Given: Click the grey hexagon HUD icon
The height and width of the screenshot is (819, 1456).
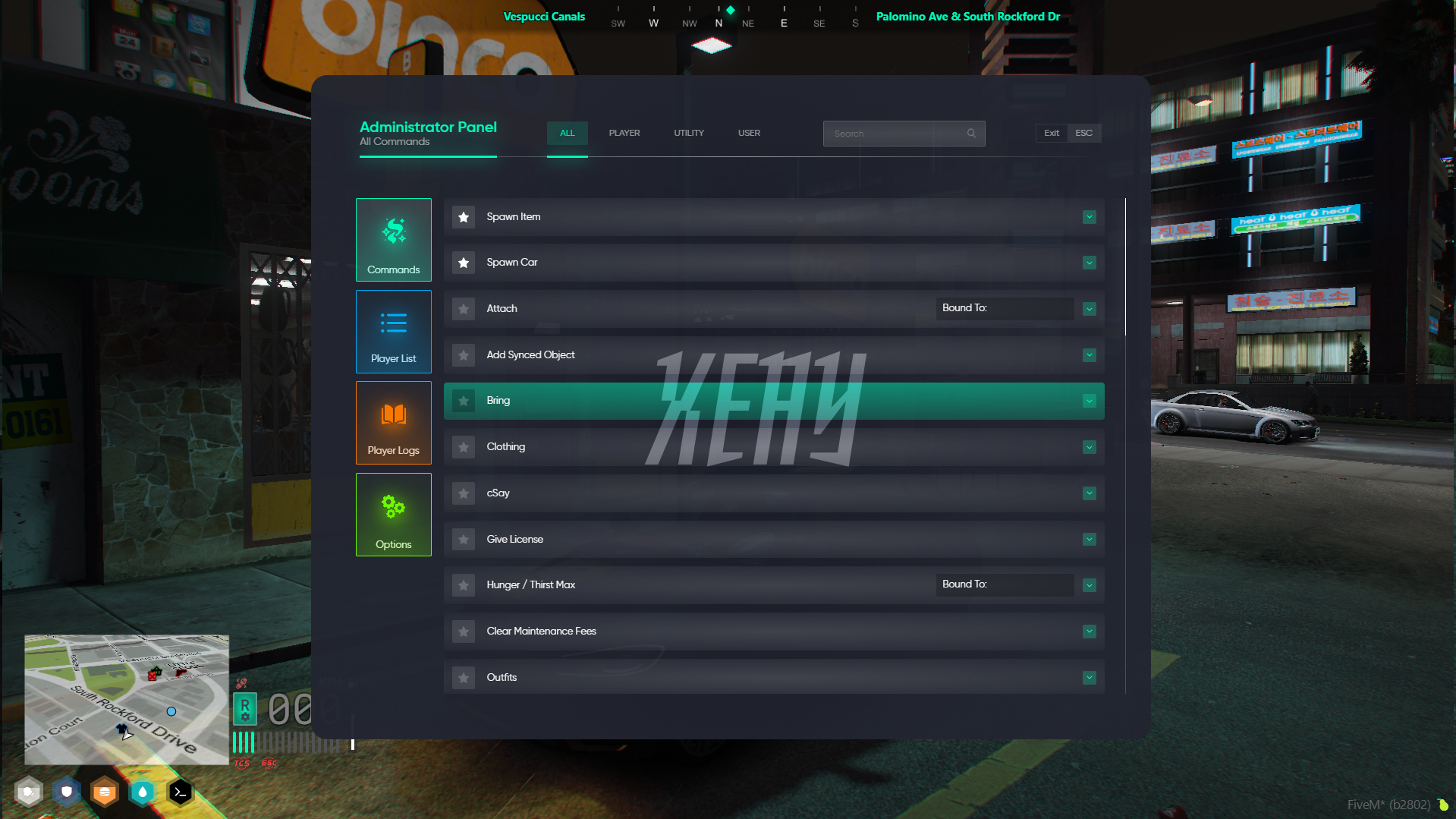Looking at the screenshot, I should pos(29,792).
